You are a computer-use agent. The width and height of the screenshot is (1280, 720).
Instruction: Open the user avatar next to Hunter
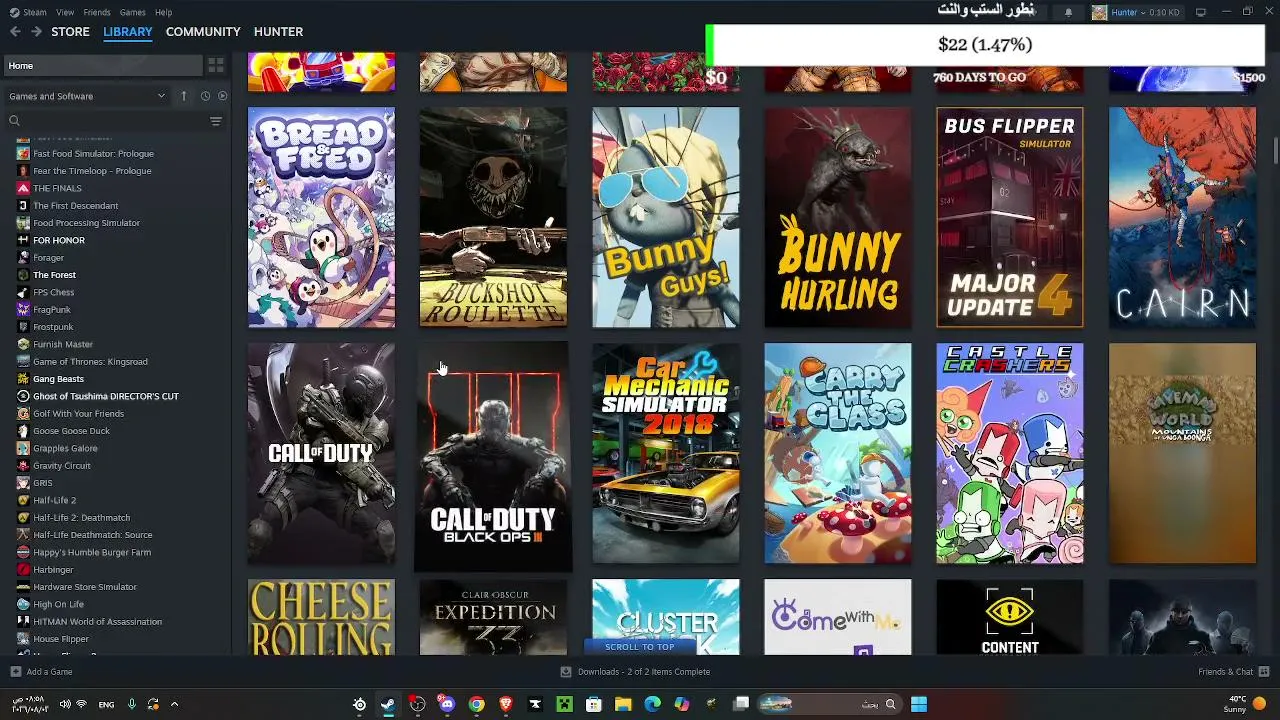point(1099,12)
